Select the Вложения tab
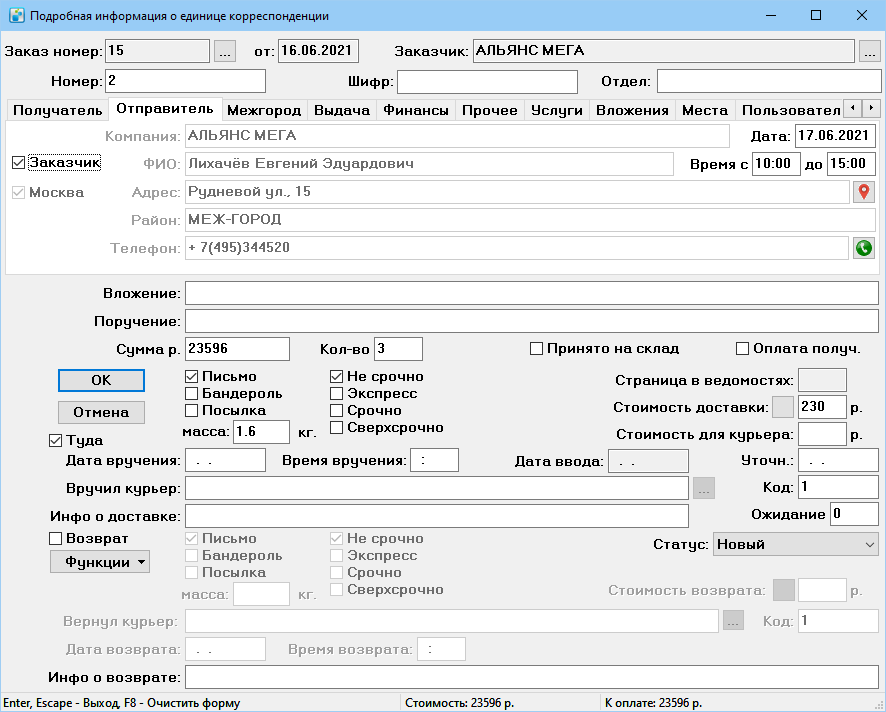The width and height of the screenshot is (886, 712). [632, 110]
